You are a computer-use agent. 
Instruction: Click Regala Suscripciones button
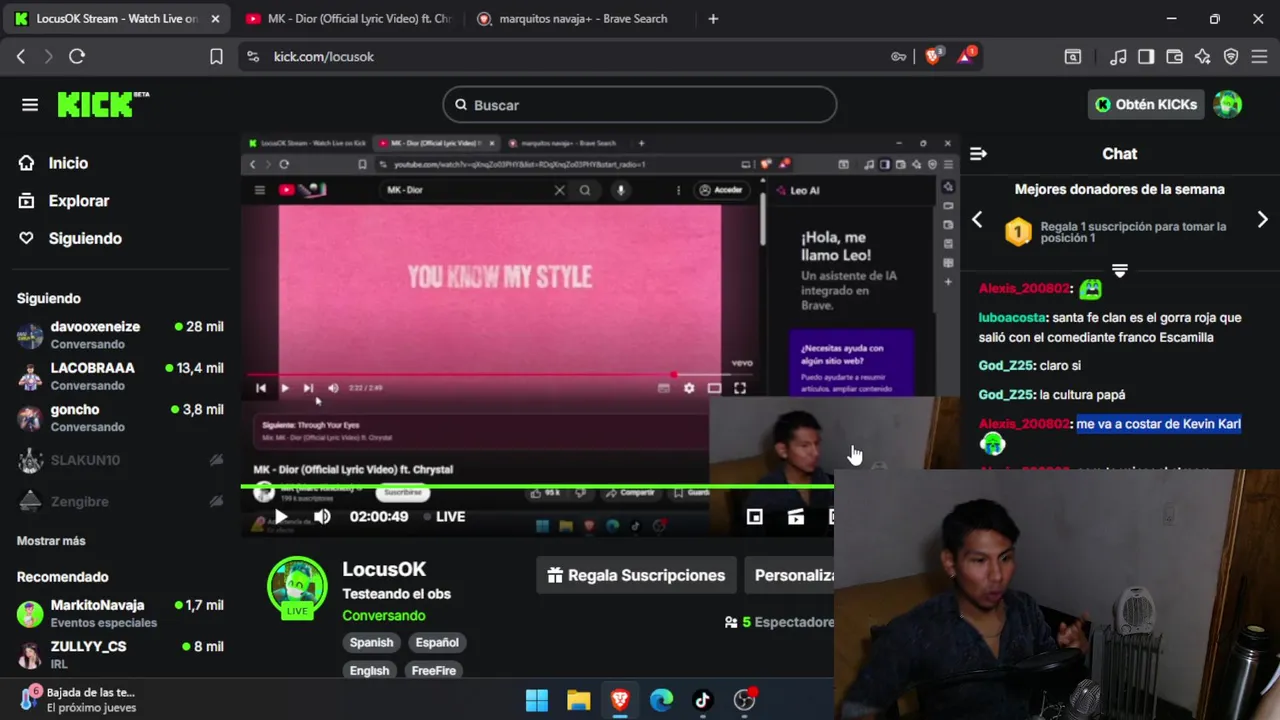636,575
